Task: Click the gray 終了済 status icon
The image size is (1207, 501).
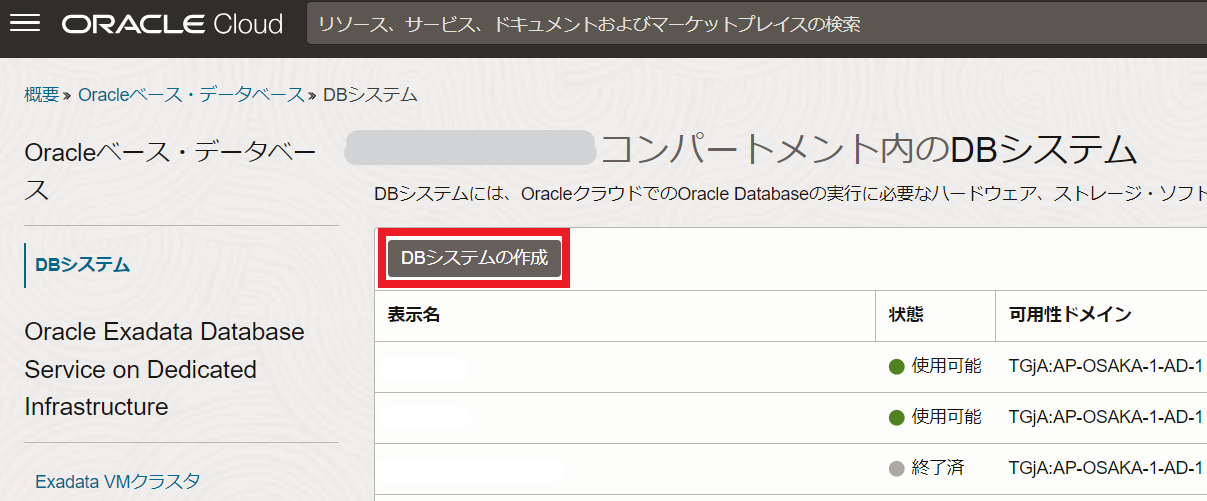Action: pos(896,468)
